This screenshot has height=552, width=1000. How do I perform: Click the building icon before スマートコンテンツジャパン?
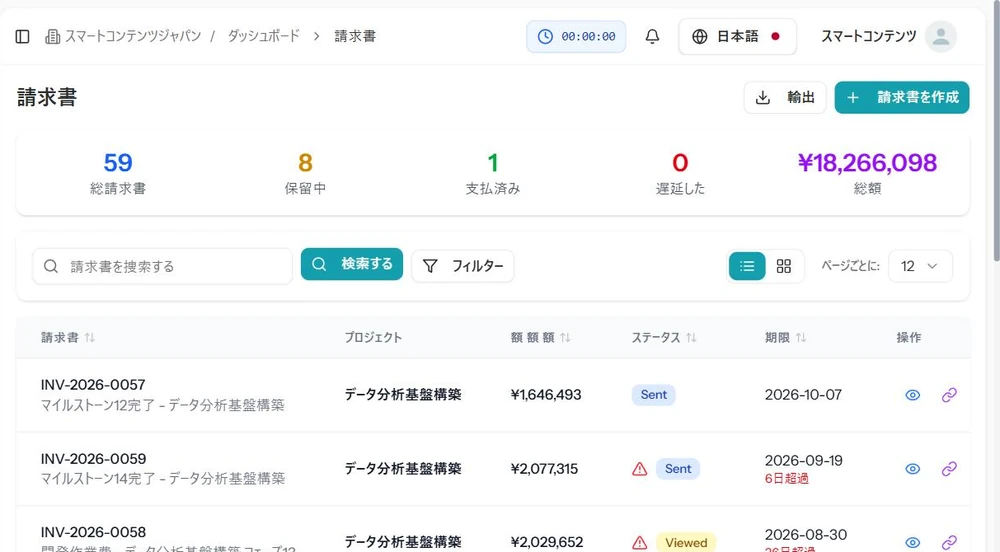coord(52,37)
